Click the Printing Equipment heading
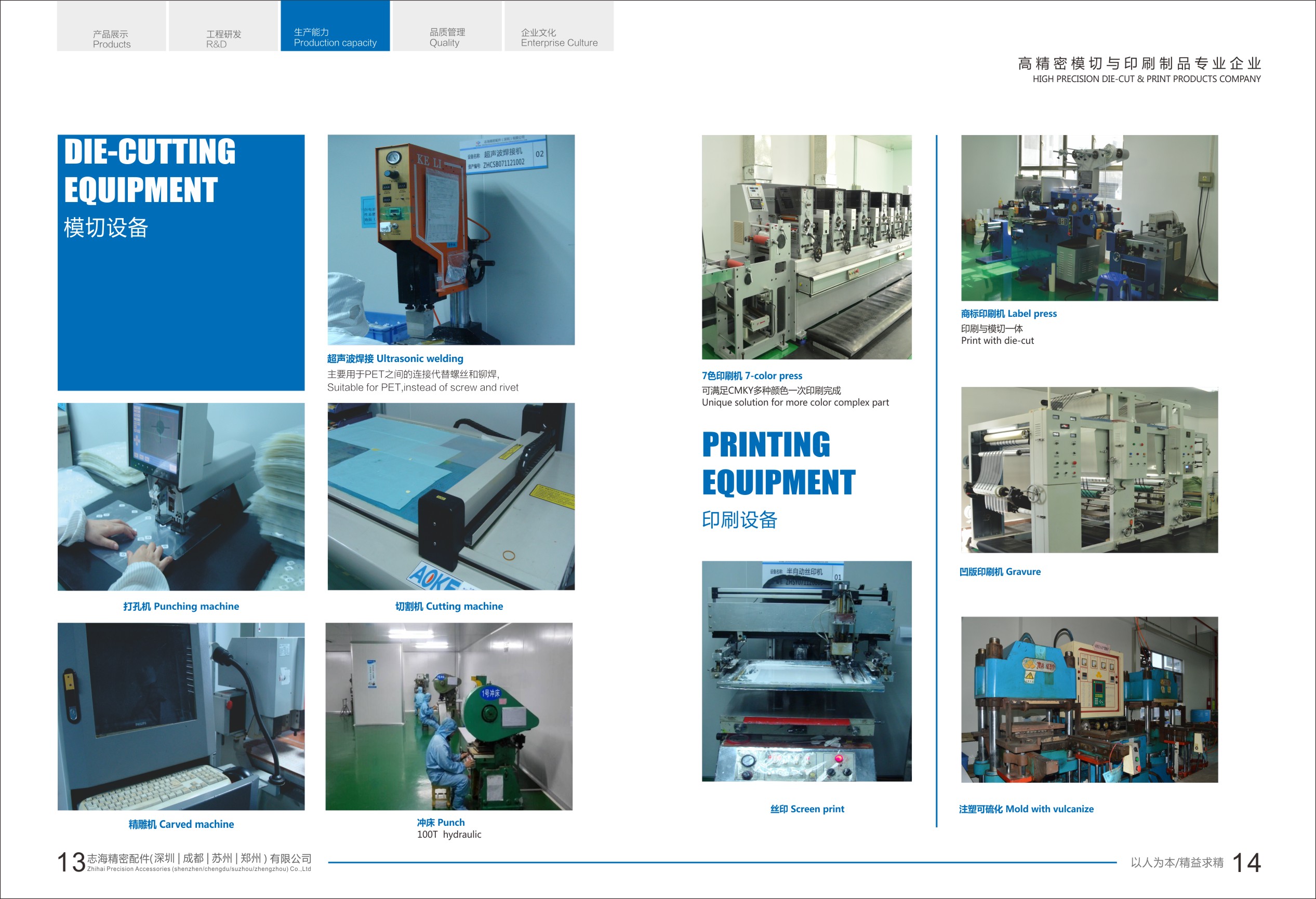This screenshot has width=1316, height=899. pos(778,463)
